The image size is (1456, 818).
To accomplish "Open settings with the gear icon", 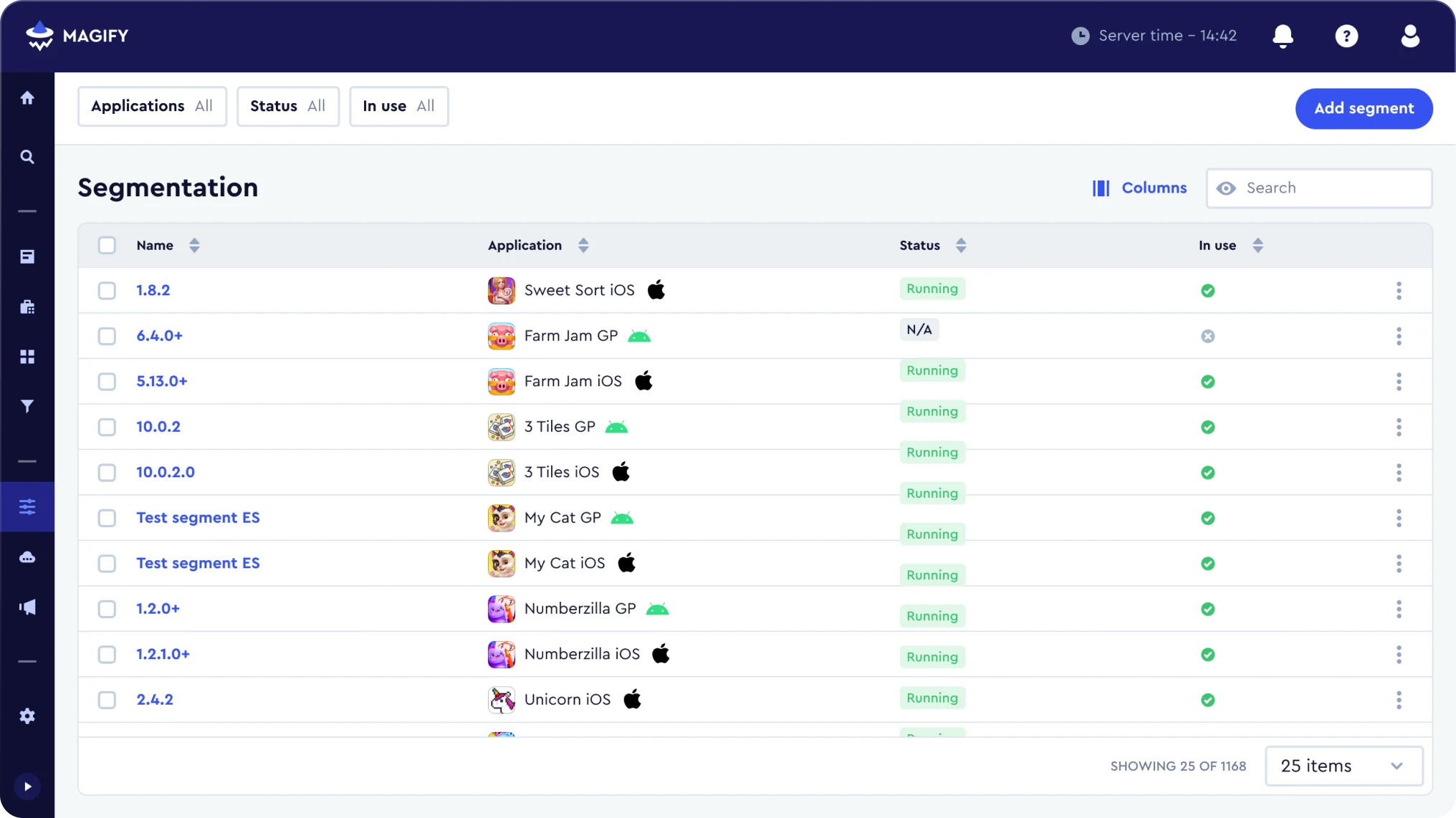I will 27,716.
